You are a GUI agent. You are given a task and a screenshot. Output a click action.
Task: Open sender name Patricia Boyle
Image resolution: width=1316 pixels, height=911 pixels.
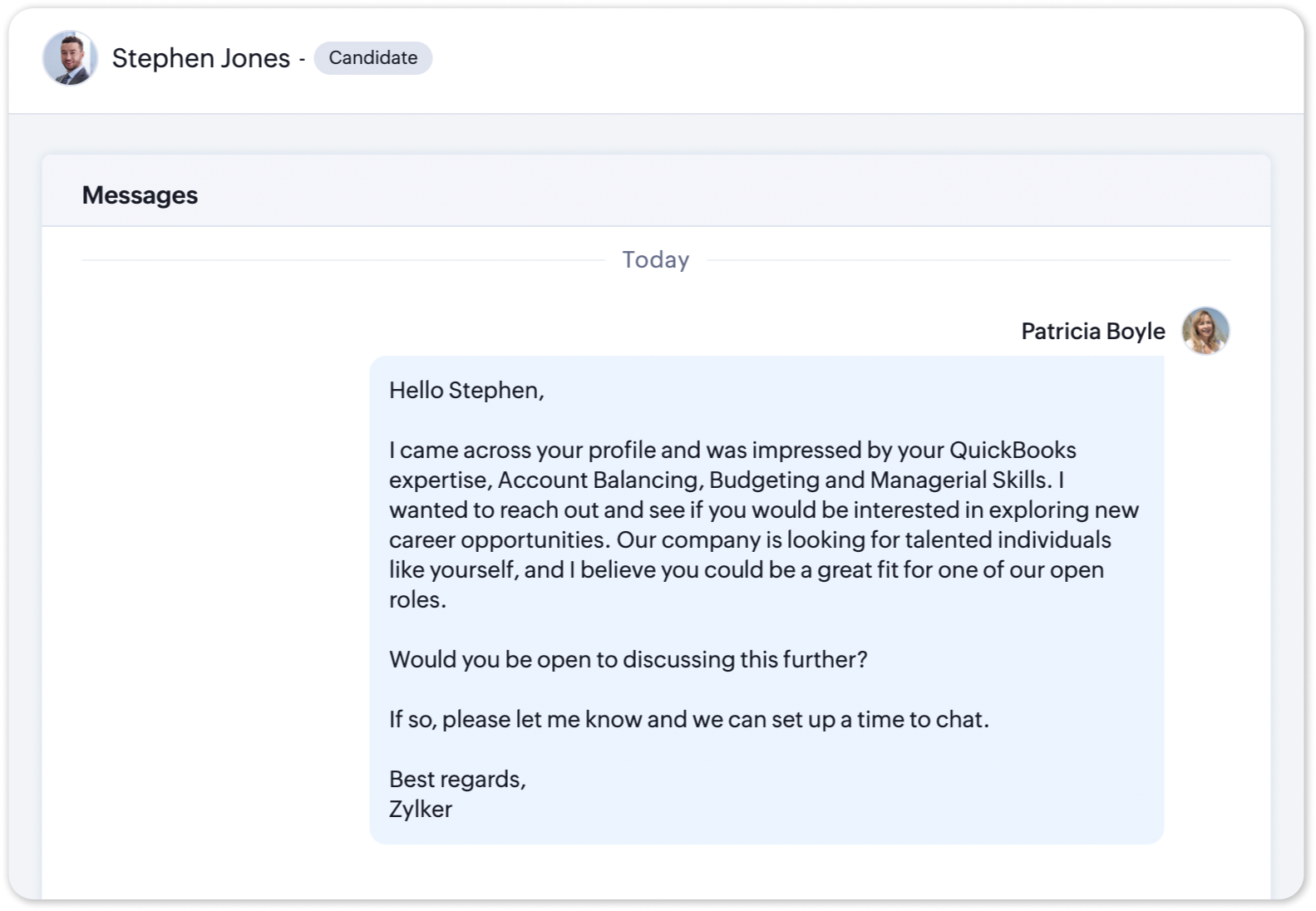1092,331
